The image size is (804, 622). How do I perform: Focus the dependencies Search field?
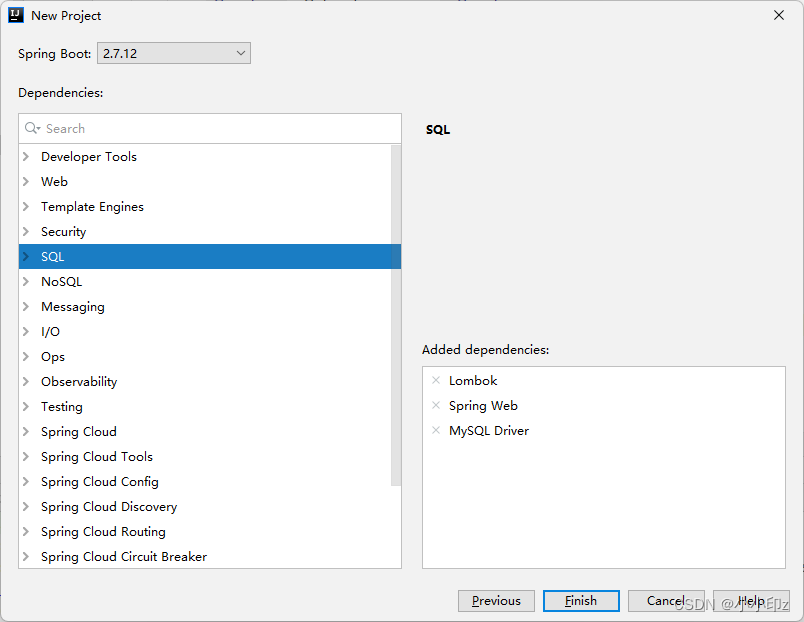coord(210,128)
